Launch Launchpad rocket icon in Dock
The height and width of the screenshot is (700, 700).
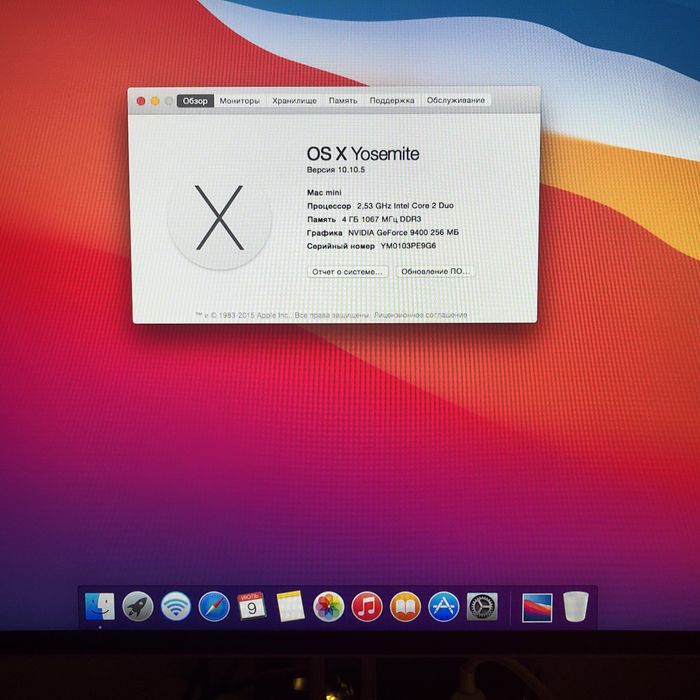pos(138,606)
